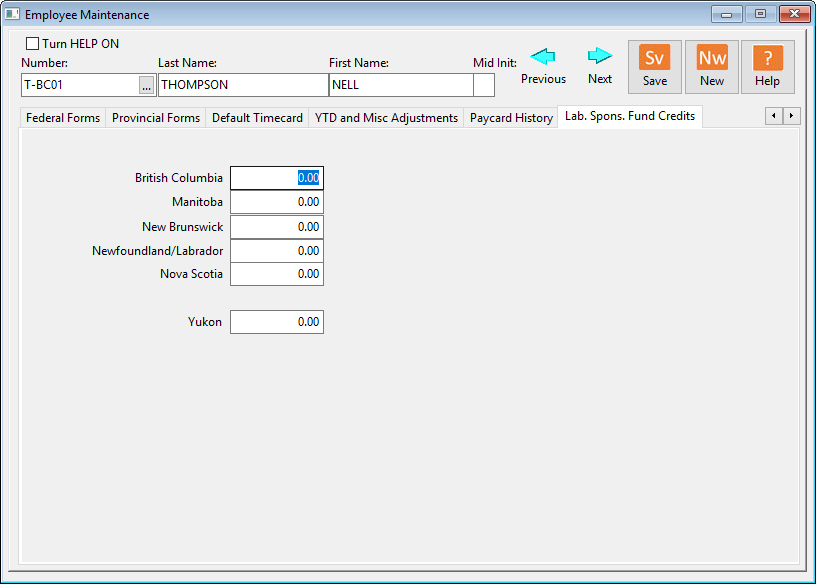
Task: Open the employee Number lookup ellipsis button
Action: [146, 86]
